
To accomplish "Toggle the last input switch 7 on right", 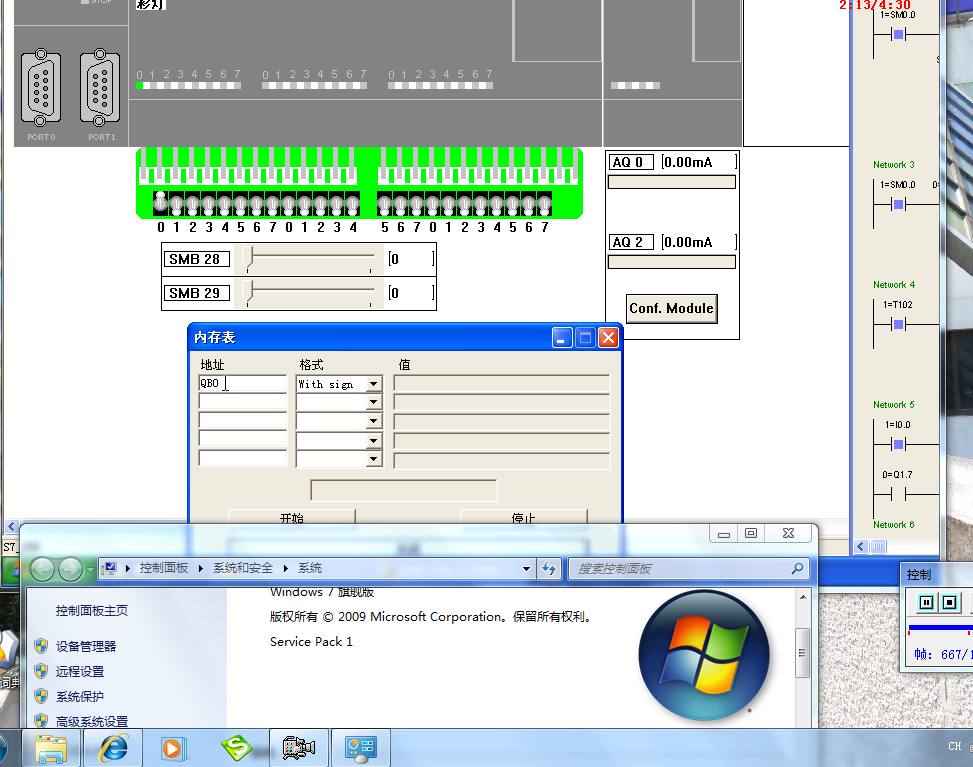I will [x=544, y=204].
